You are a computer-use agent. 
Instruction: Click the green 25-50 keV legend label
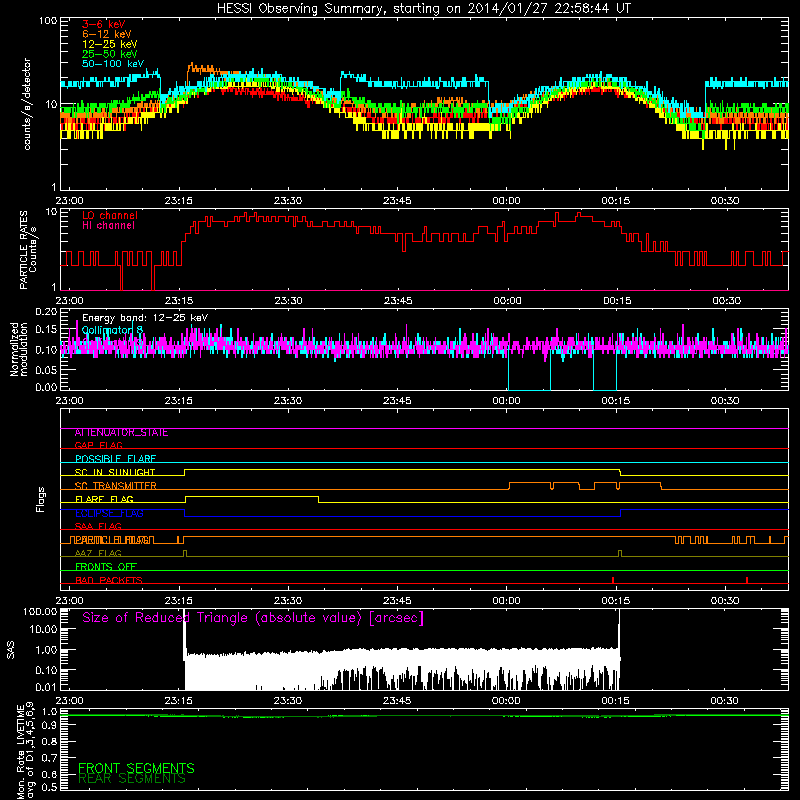[x=110, y=54]
